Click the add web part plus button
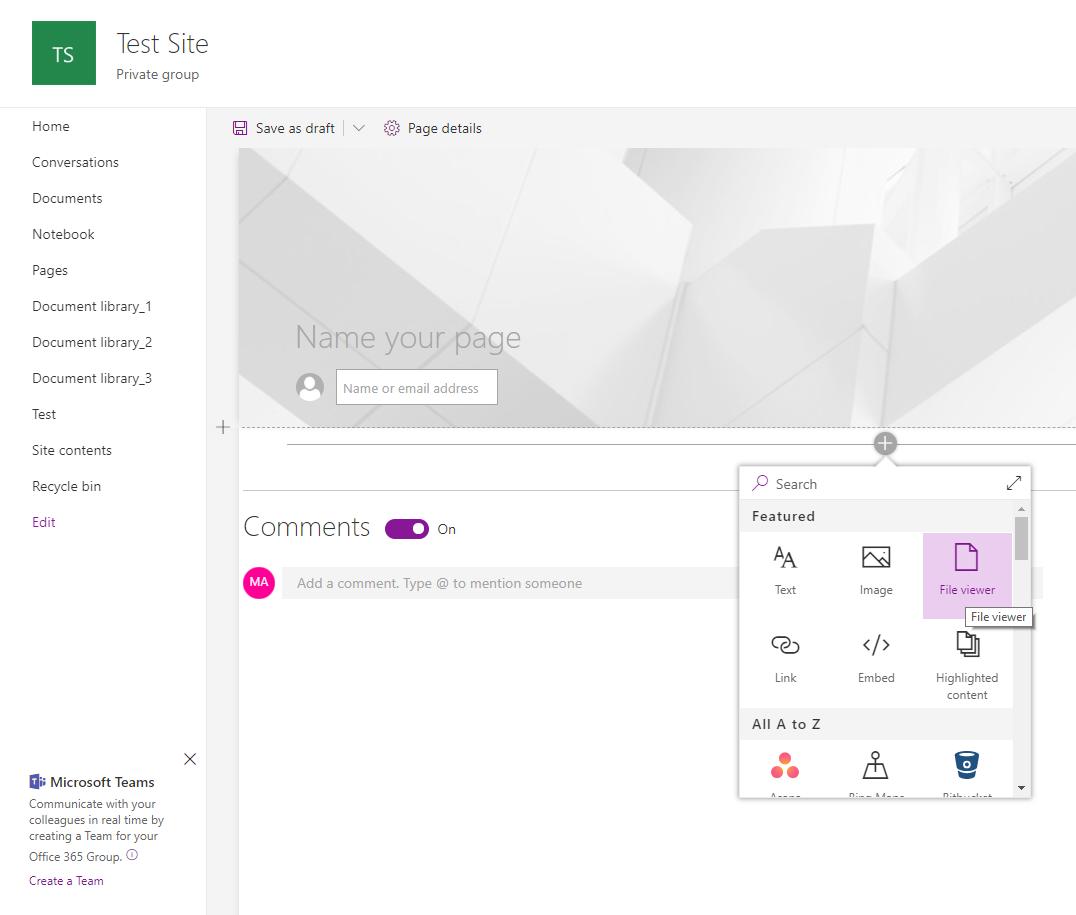The width and height of the screenshot is (1076, 915). [x=885, y=443]
